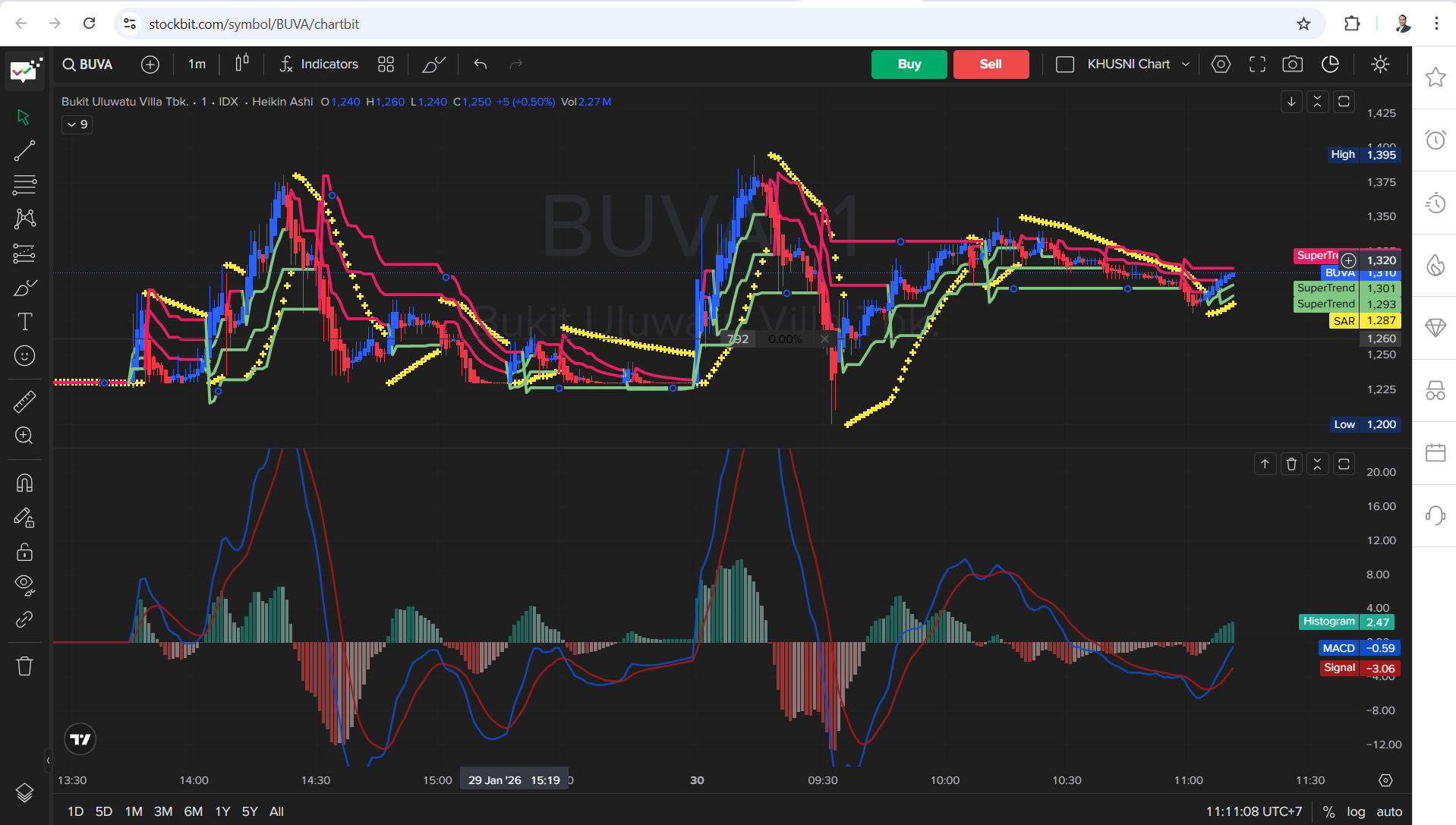Move the MACD pane up
This screenshot has width=1456, height=825.
point(1265,464)
